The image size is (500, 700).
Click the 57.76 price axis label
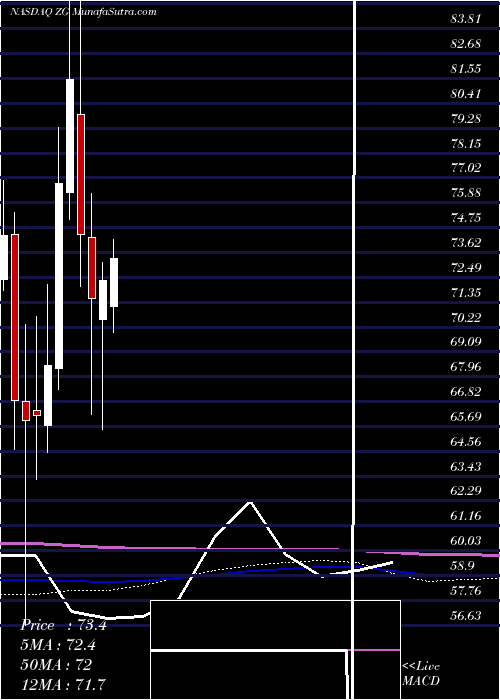[466, 592]
